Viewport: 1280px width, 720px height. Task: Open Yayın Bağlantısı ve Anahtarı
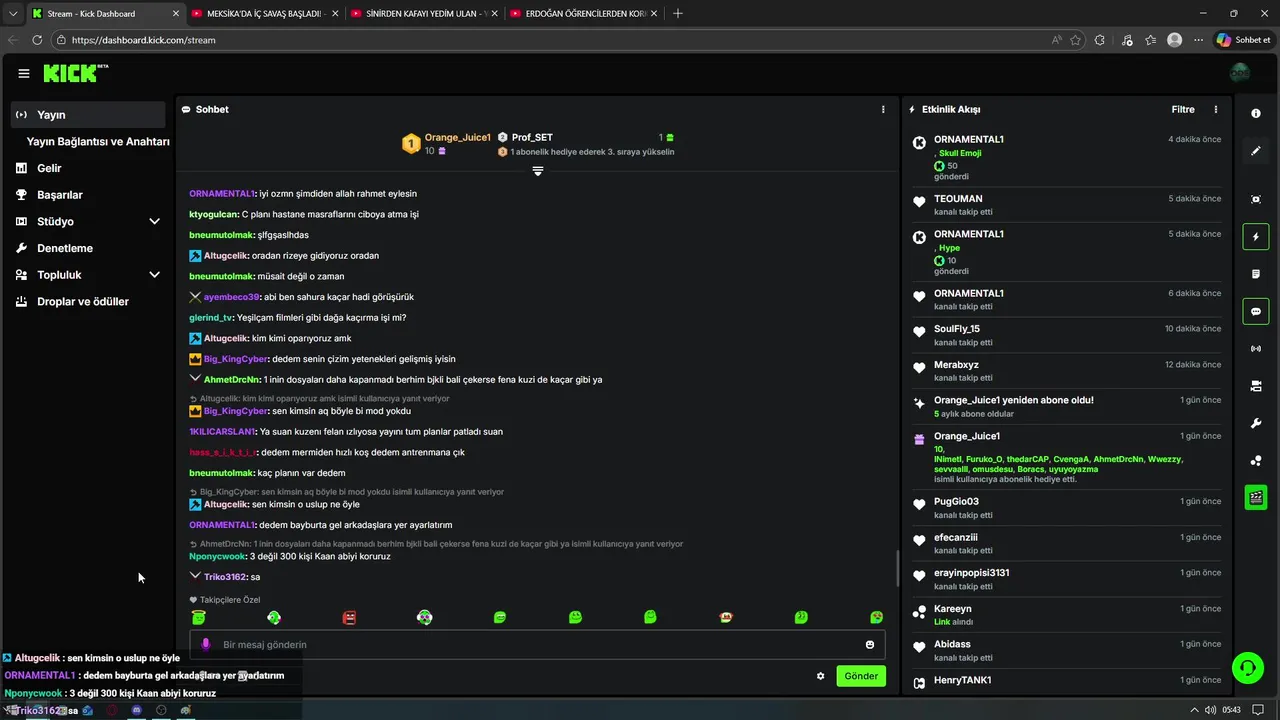(x=98, y=141)
